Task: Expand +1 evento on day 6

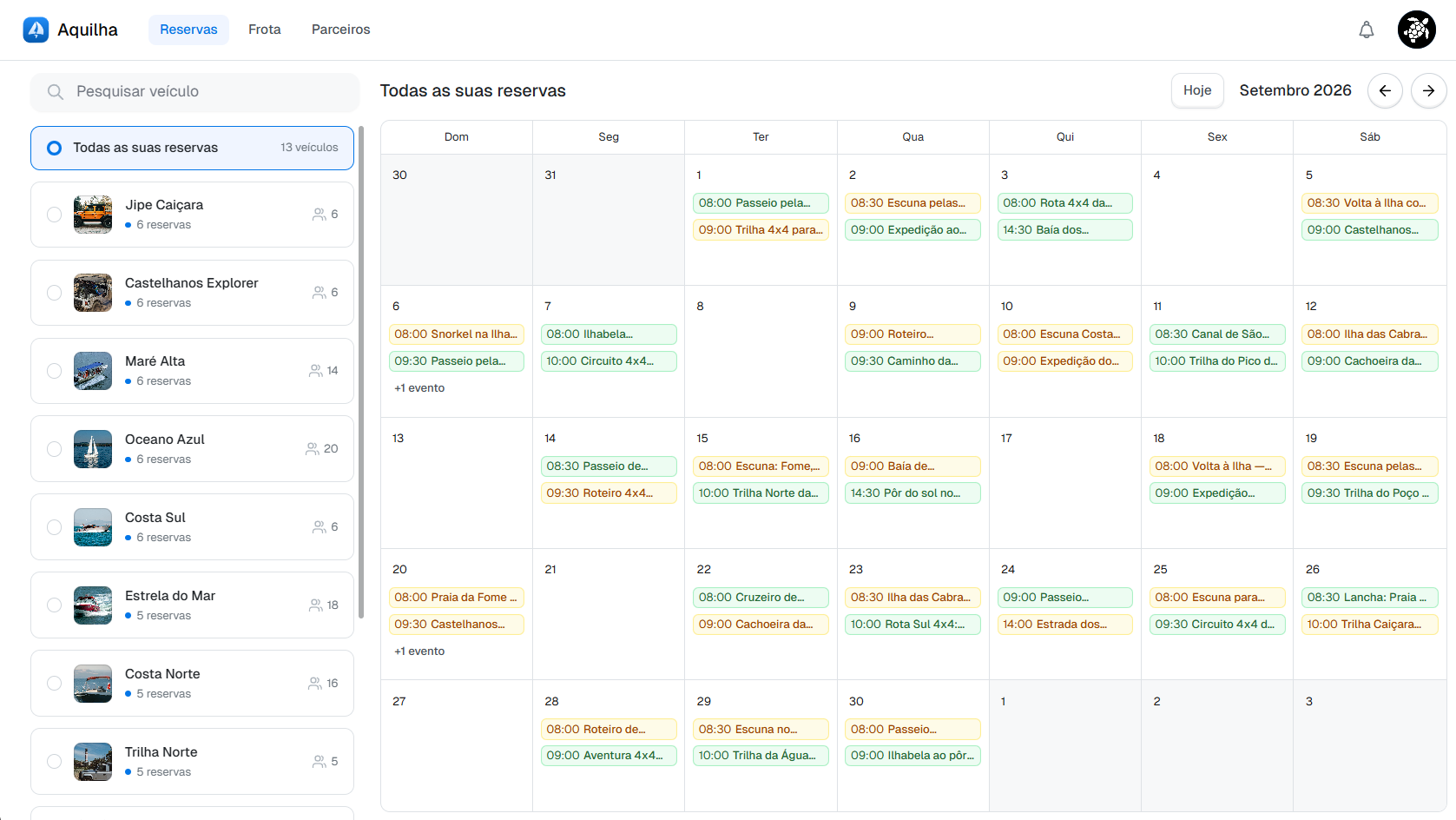Action: coord(419,388)
